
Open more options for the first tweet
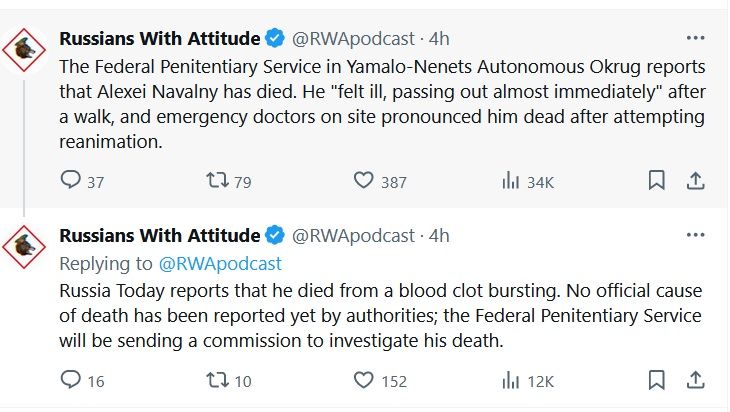tap(695, 38)
